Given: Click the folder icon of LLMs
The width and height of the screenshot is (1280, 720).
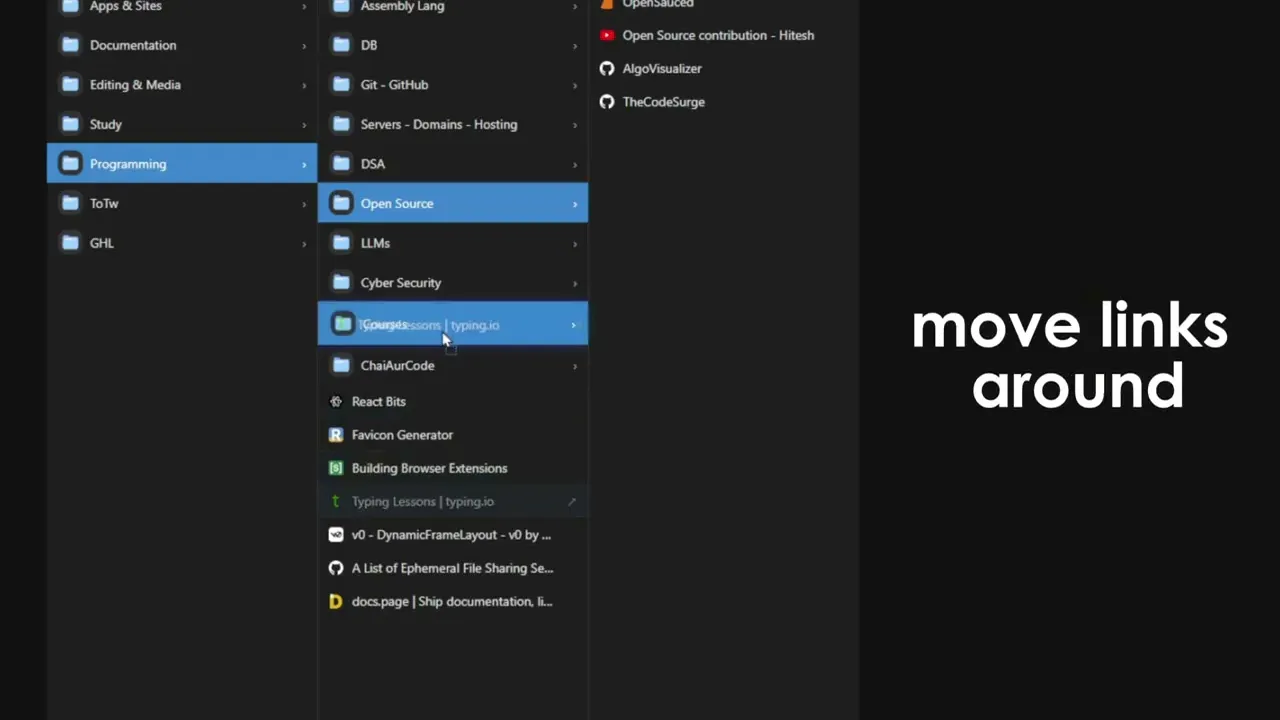Looking at the screenshot, I should tap(341, 243).
